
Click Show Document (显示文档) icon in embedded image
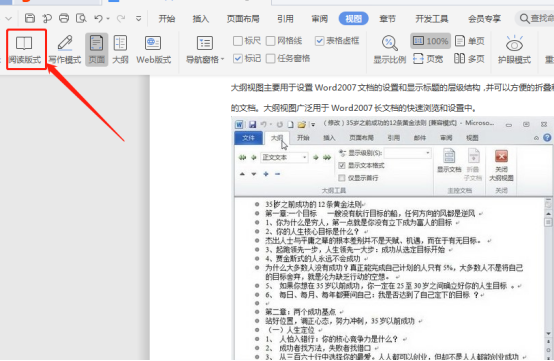tap(449, 161)
